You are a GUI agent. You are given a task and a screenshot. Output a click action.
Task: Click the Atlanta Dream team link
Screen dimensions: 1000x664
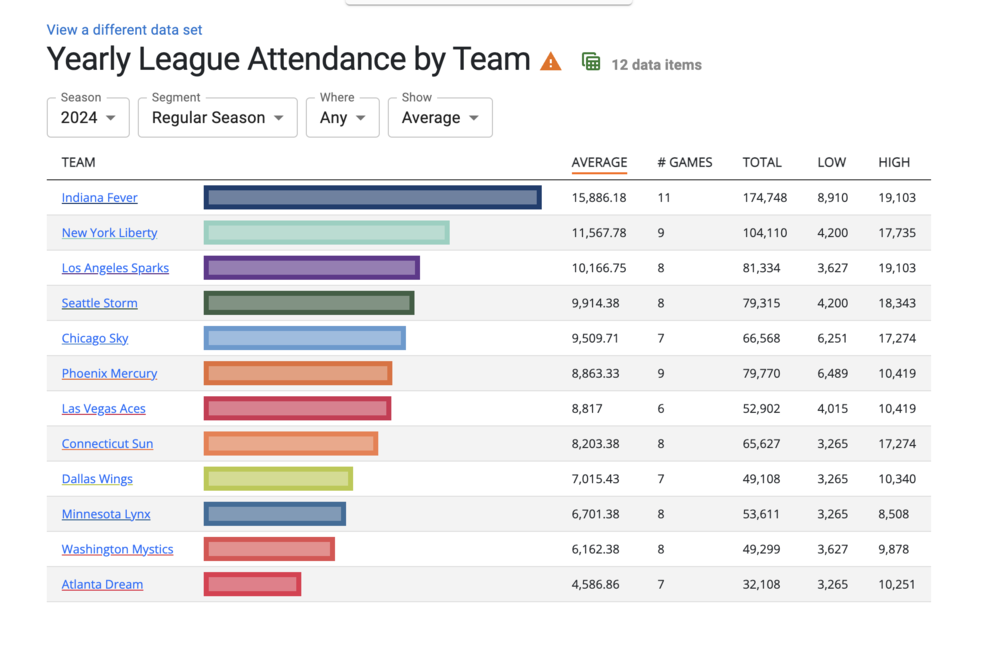(102, 584)
